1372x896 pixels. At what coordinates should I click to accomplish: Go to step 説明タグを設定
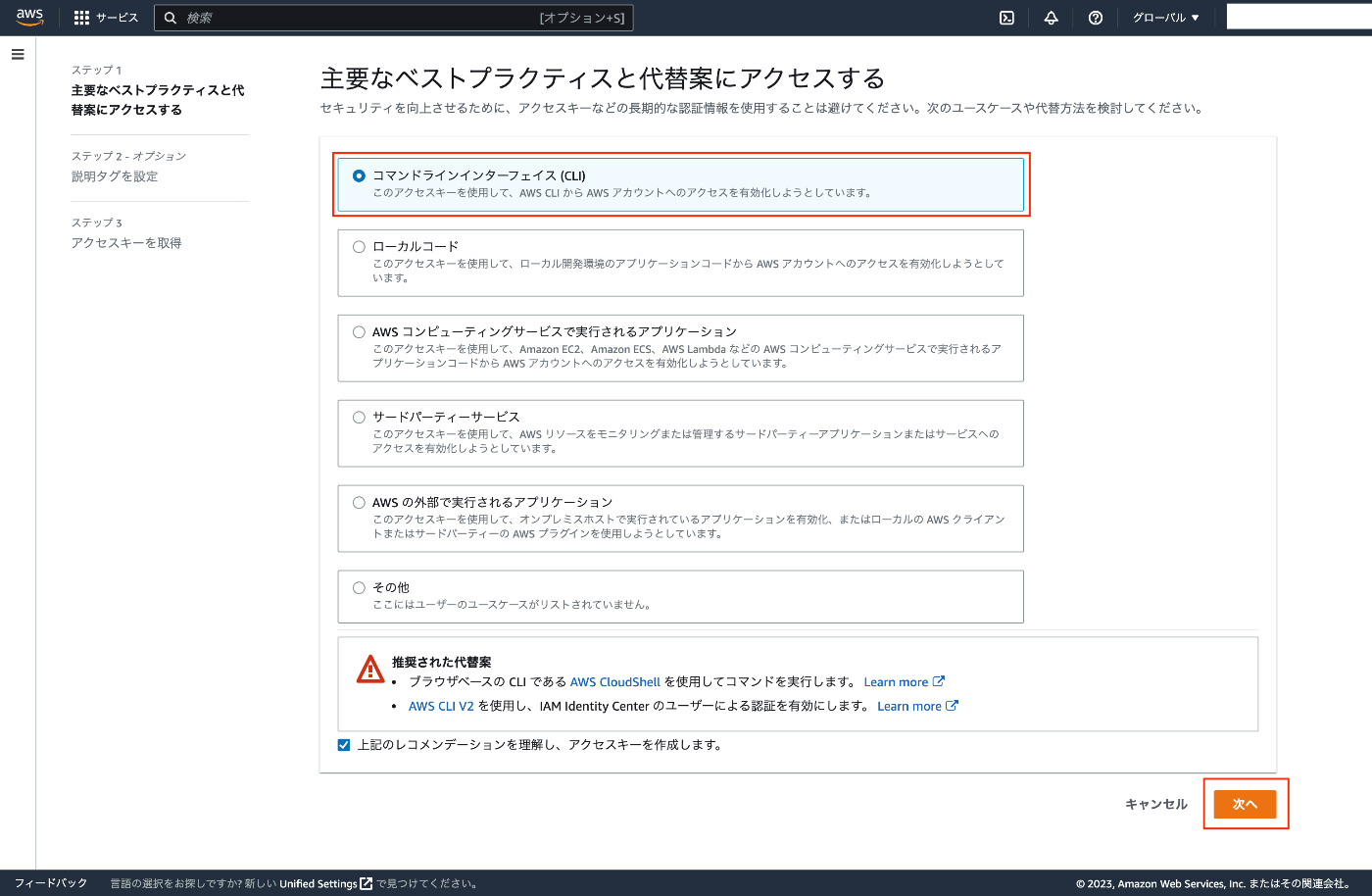pyautogui.click(x=115, y=176)
